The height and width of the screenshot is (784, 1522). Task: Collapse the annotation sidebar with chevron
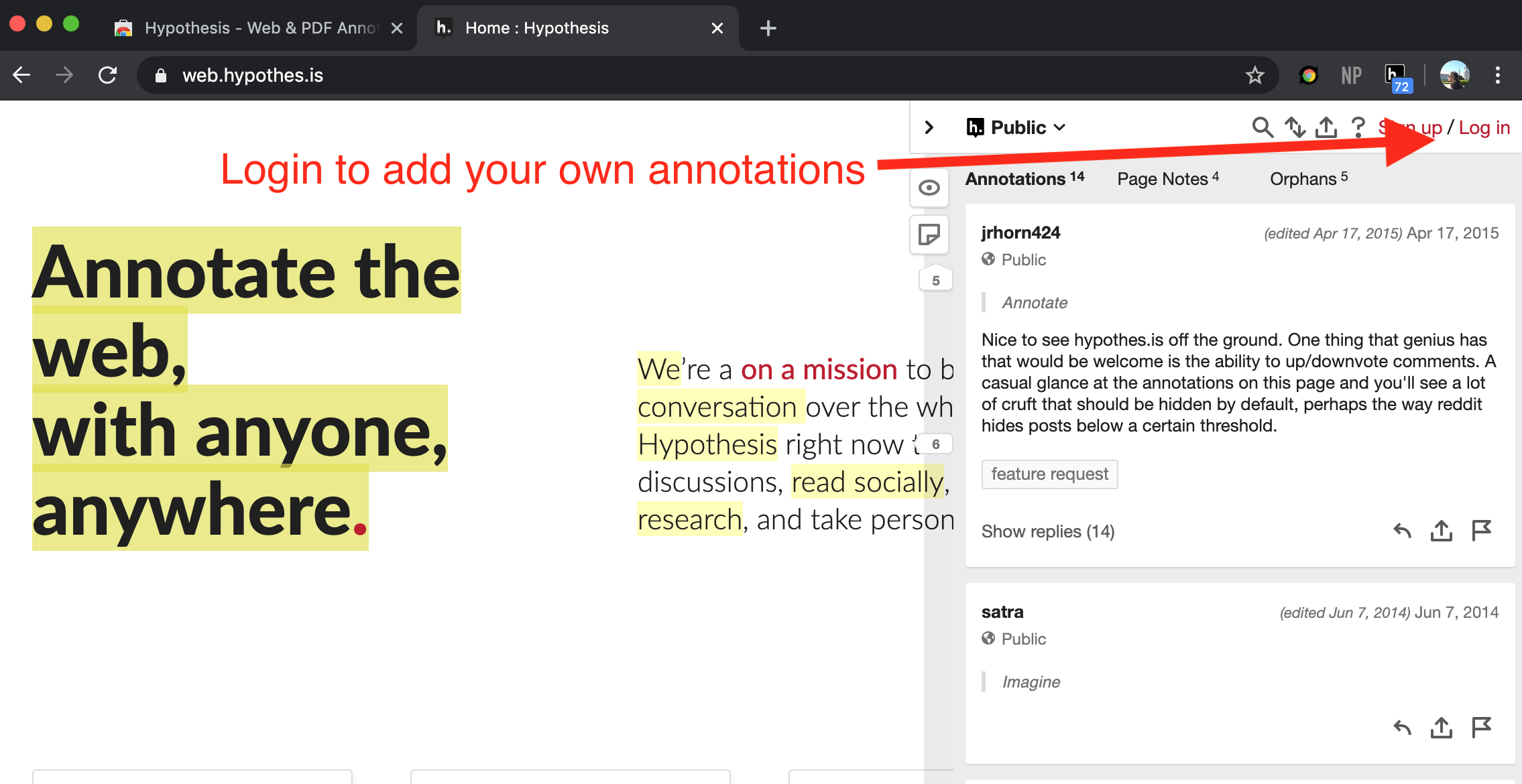[929, 127]
